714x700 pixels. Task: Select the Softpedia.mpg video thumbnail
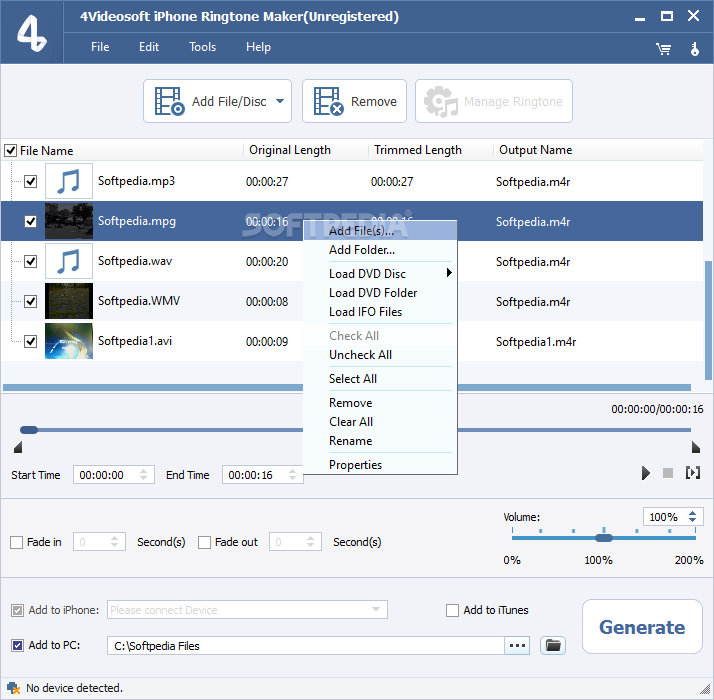[x=69, y=221]
